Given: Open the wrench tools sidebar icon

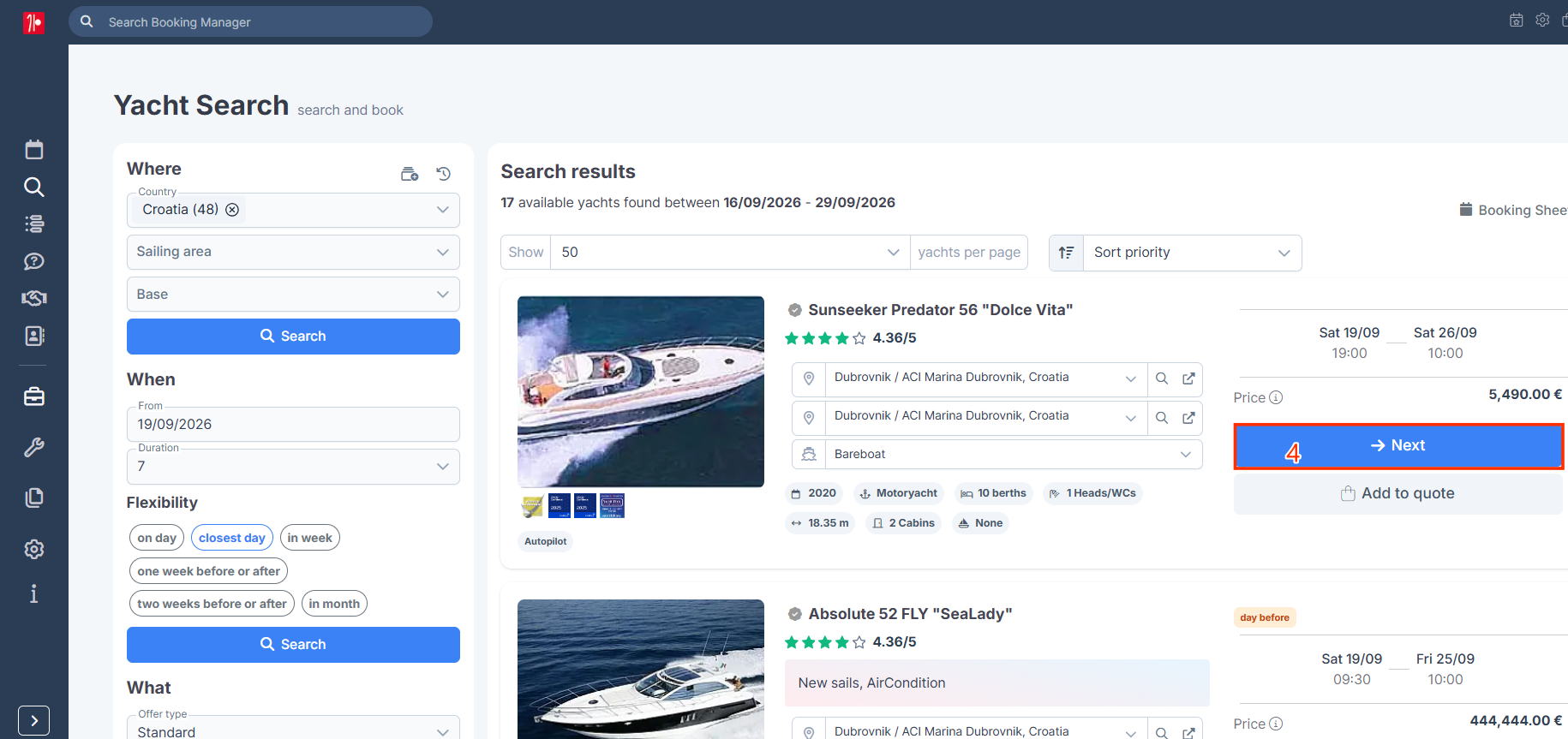Looking at the screenshot, I should pyautogui.click(x=34, y=447).
